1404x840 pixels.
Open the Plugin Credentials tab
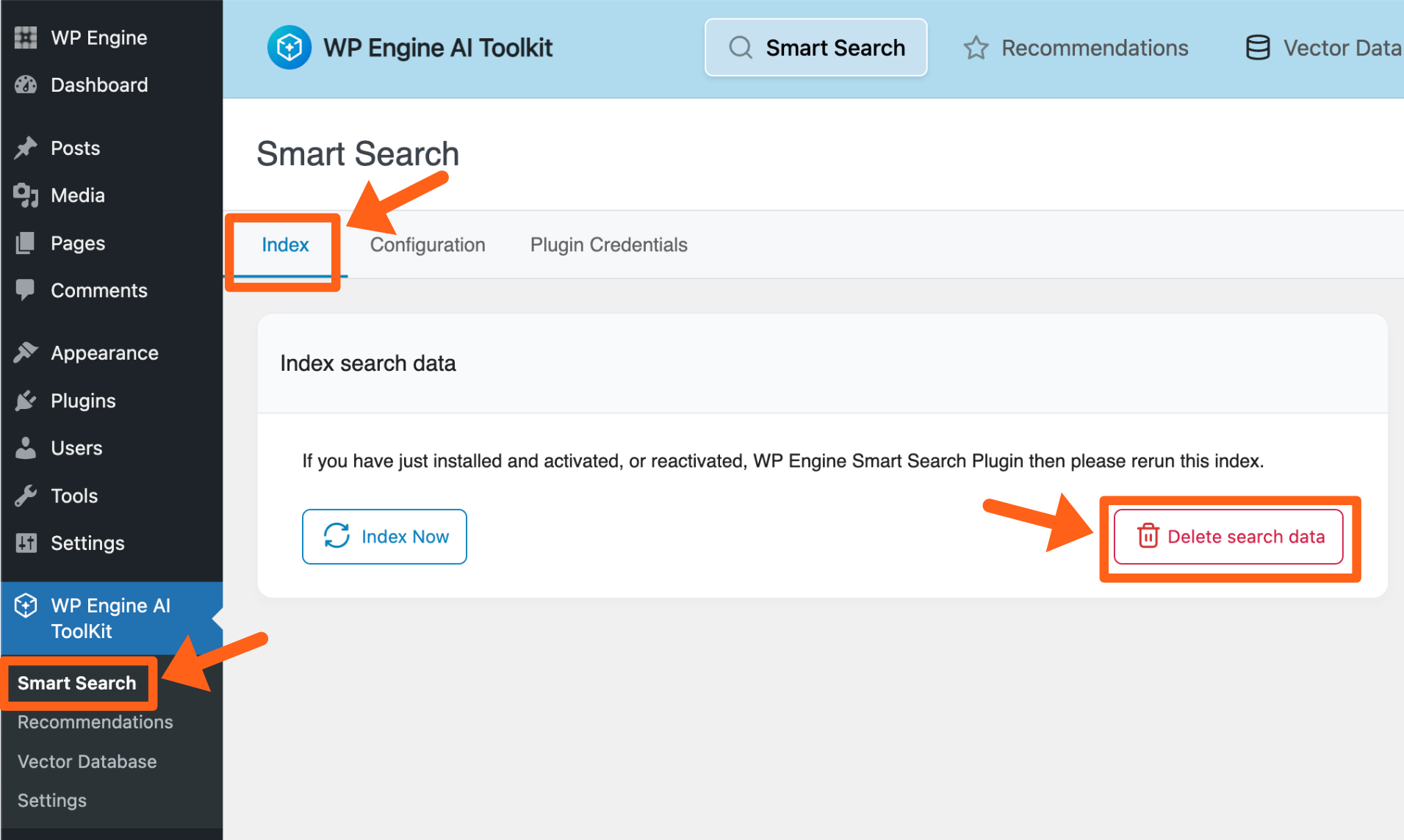coord(608,245)
